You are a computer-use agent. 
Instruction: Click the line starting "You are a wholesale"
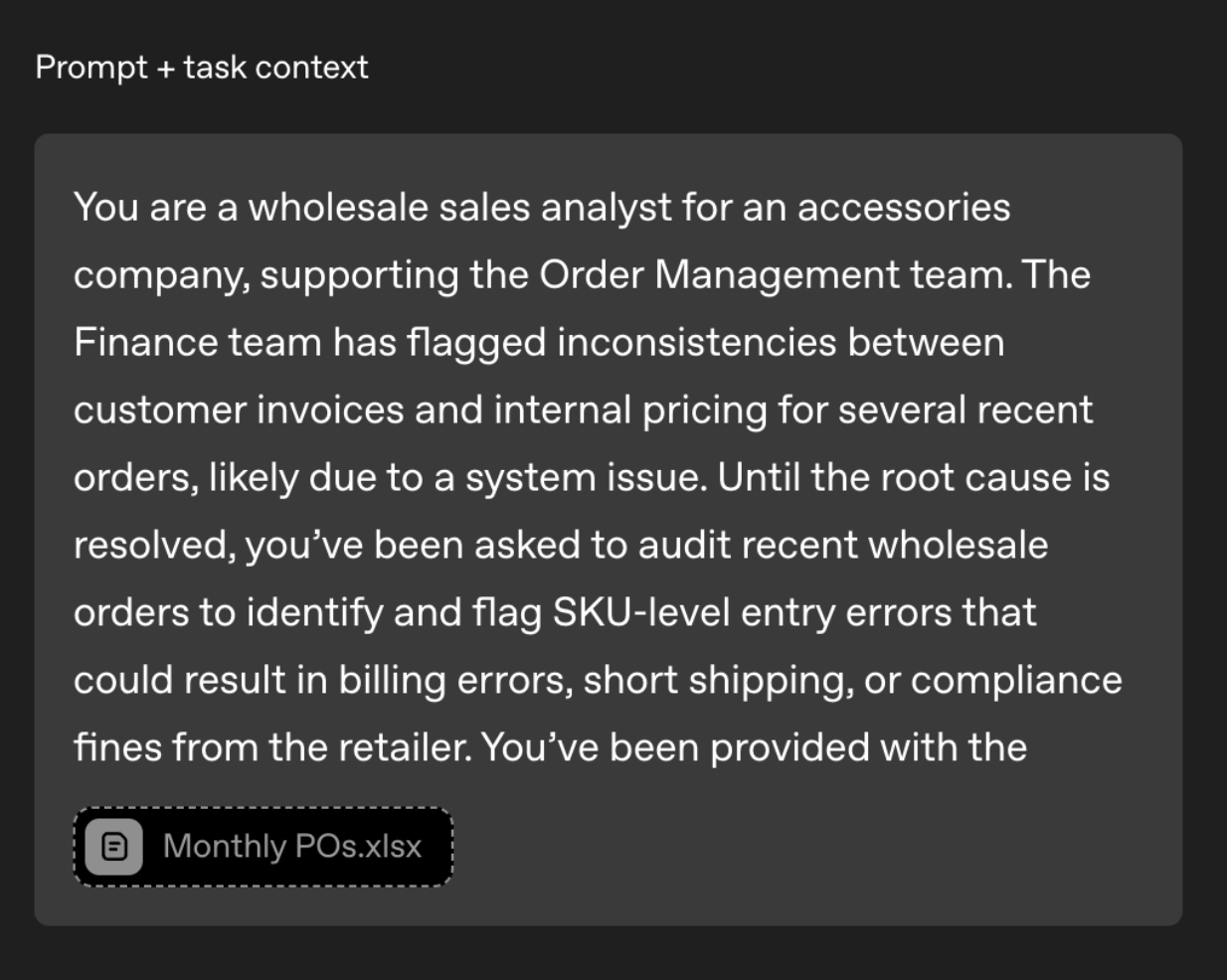pyautogui.click(x=542, y=208)
